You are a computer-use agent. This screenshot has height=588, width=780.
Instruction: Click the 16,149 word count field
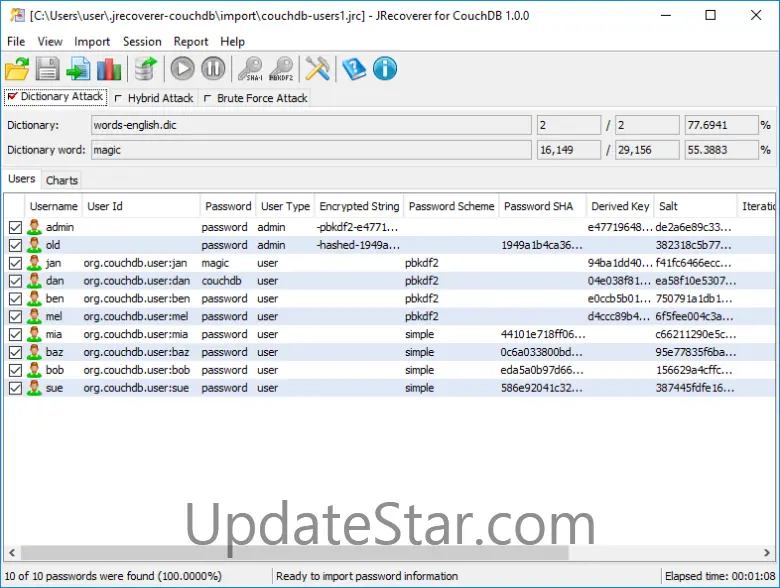coord(569,150)
